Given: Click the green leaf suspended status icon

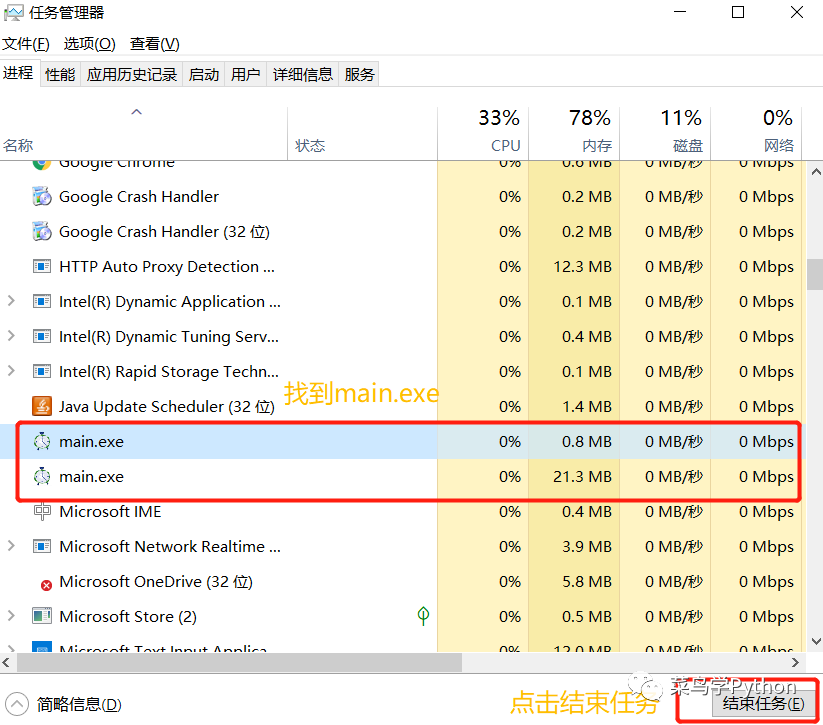Looking at the screenshot, I should [423, 616].
